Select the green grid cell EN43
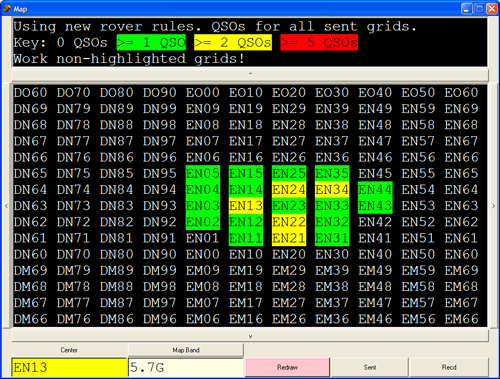The image size is (500, 379). pos(375,206)
